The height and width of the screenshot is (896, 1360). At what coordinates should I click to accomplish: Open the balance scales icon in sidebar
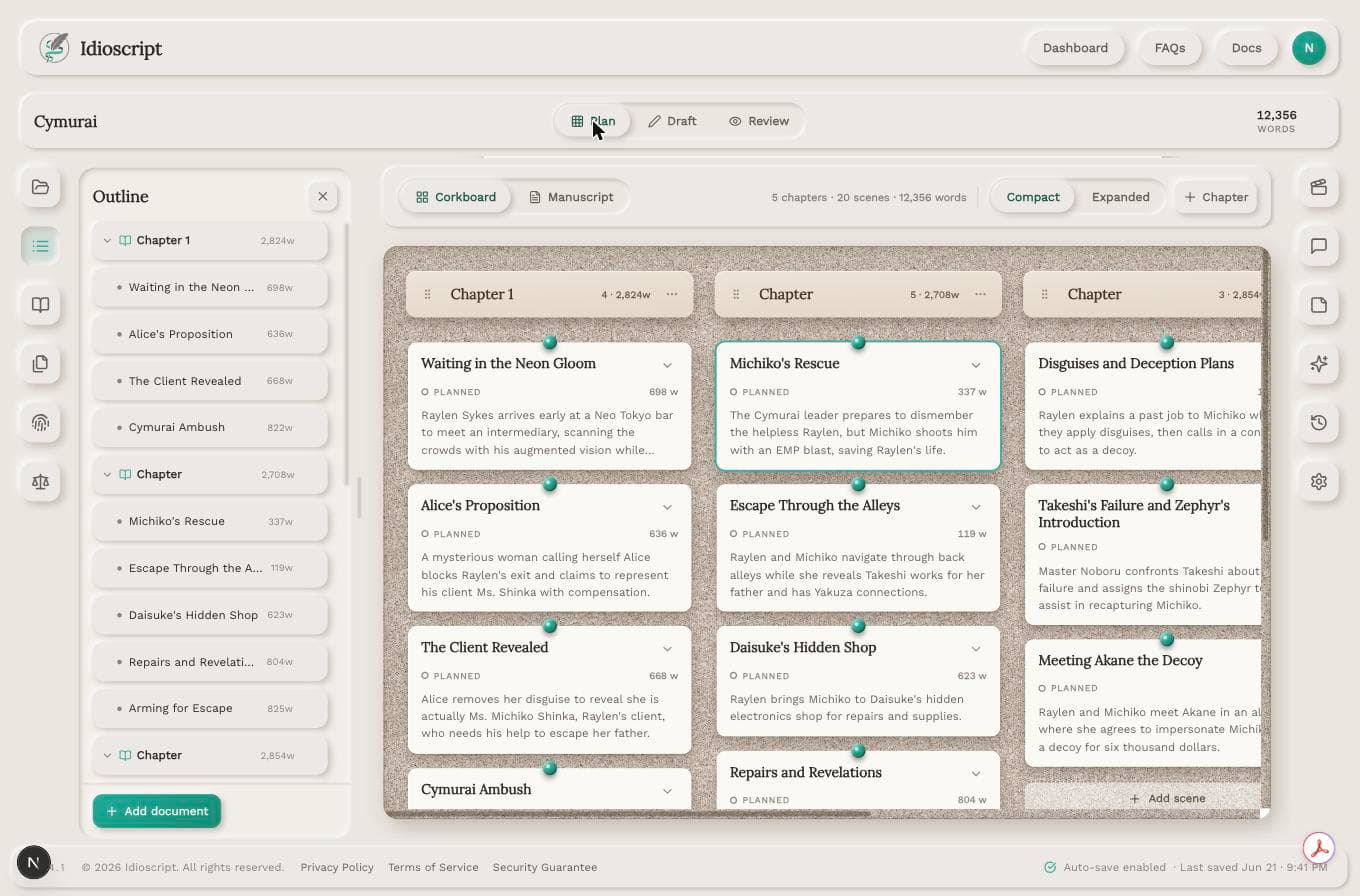pyautogui.click(x=40, y=482)
